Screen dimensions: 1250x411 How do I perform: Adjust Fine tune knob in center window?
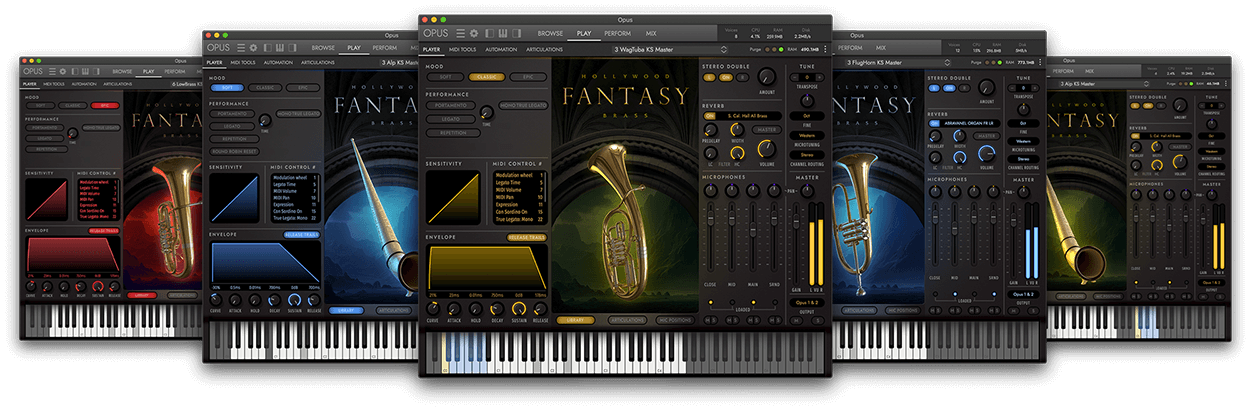click(x=808, y=100)
